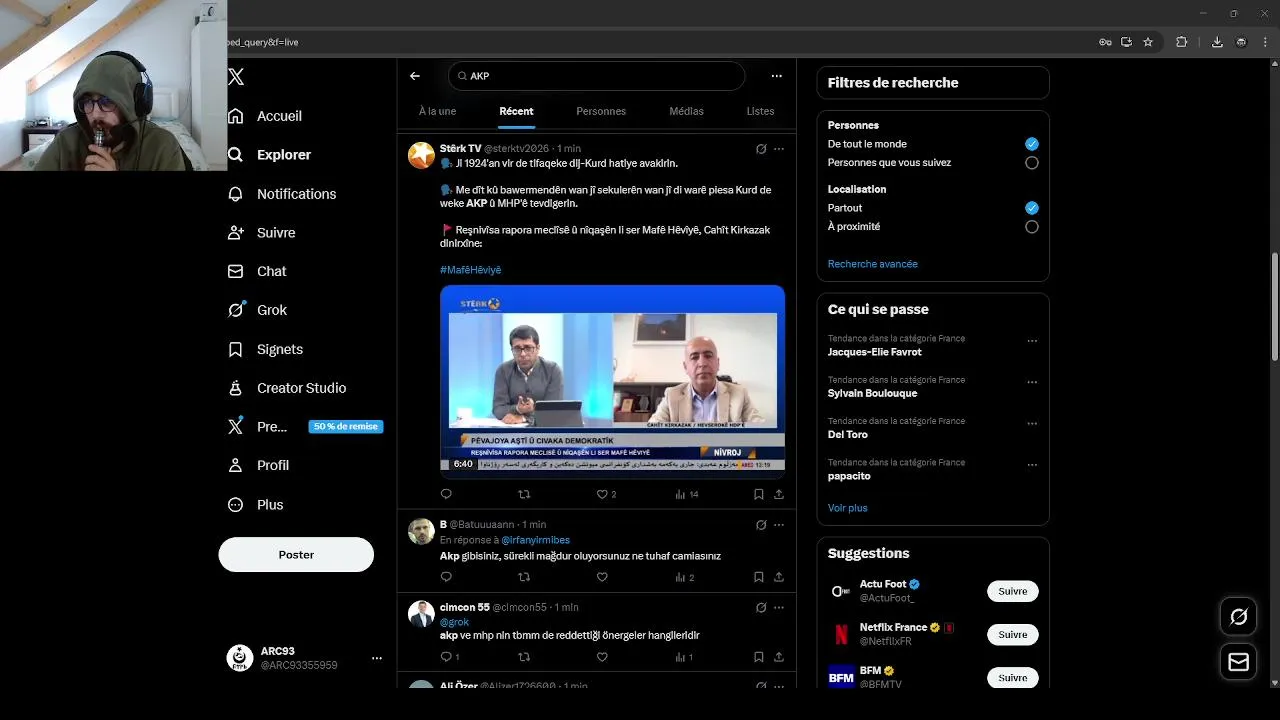Bookmark the Stêrk TV post
The width and height of the screenshot is (1280, 720).
759,494
